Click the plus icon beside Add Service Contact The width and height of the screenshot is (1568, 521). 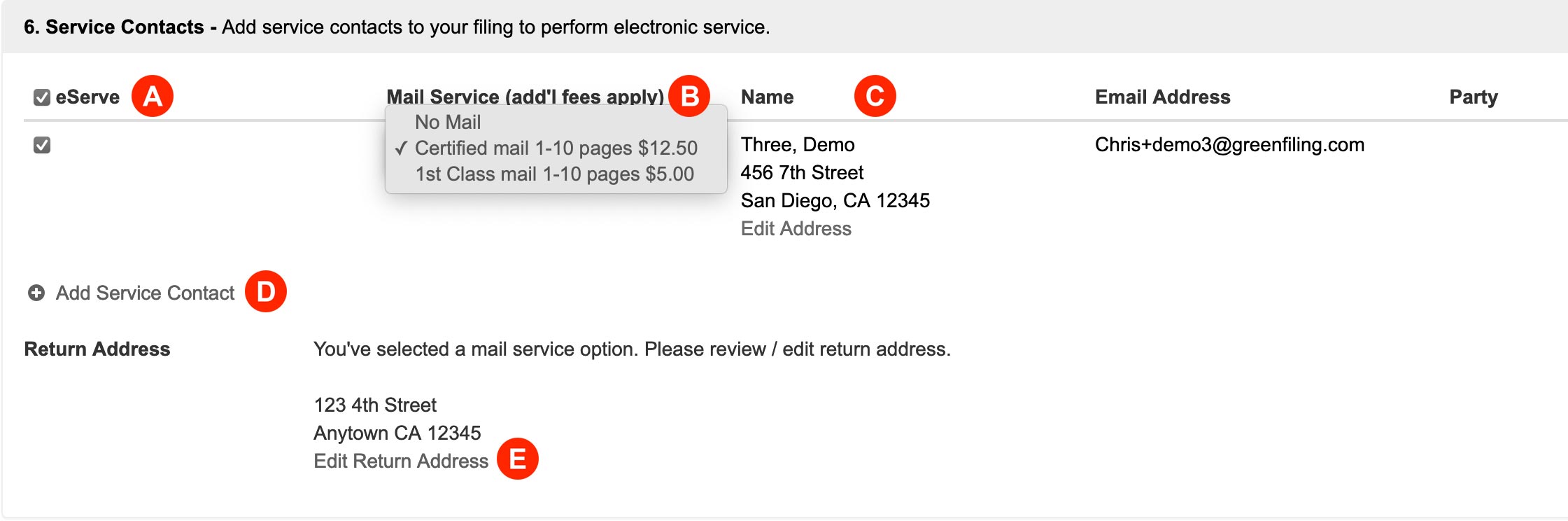36,293
